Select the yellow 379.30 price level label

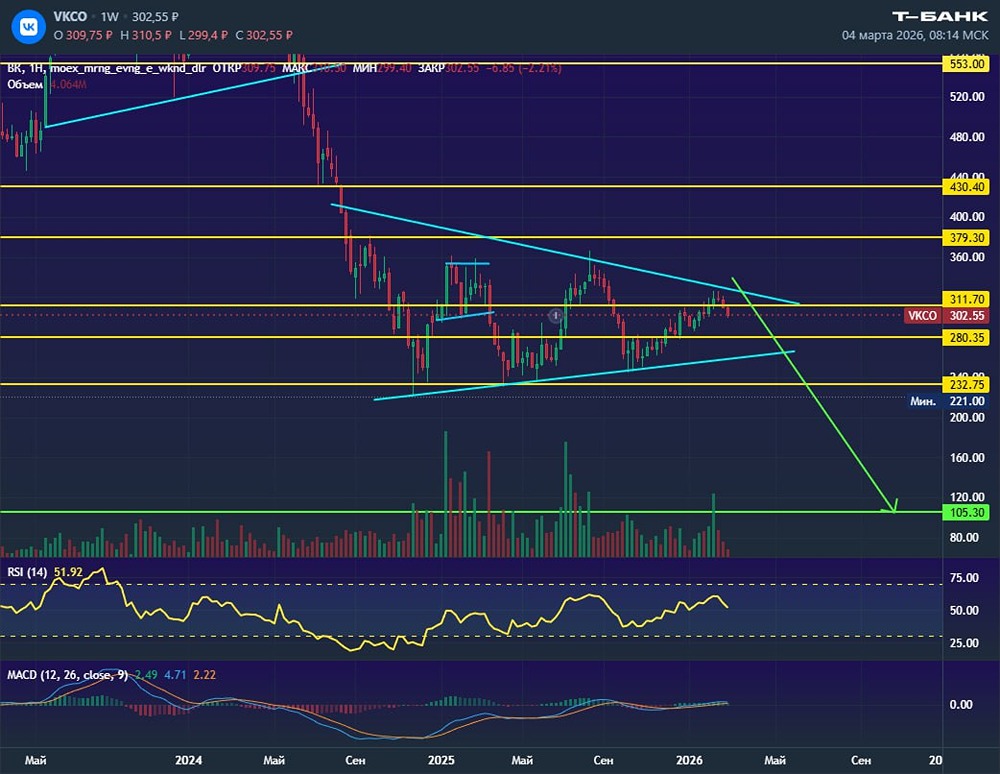966,238
